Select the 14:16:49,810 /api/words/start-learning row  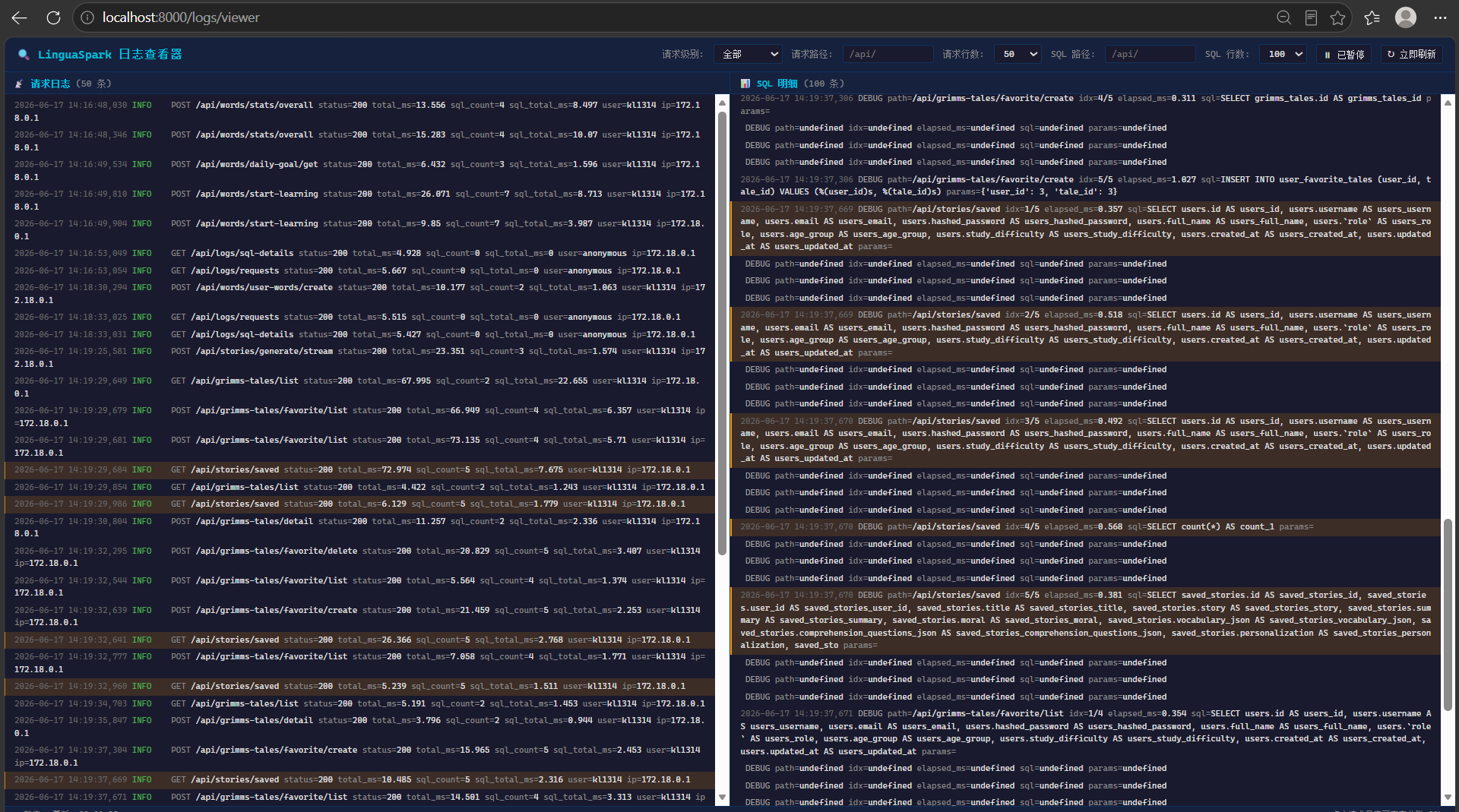(360, 201)
